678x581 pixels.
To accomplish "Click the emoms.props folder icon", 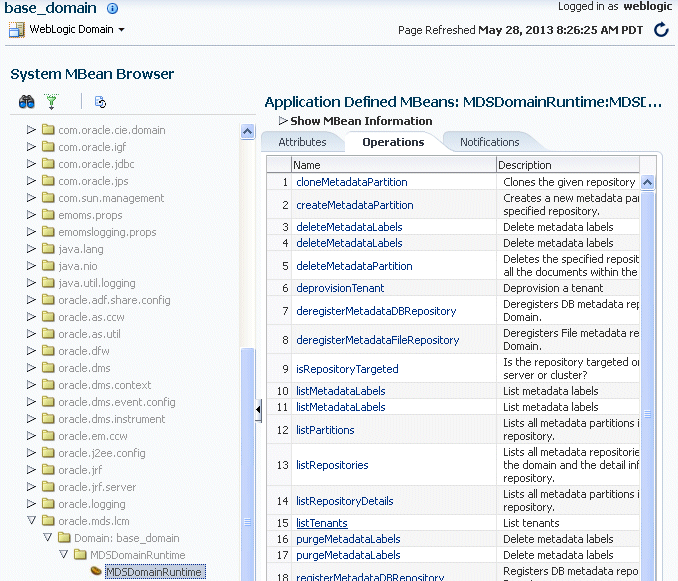I will [48, 214].
